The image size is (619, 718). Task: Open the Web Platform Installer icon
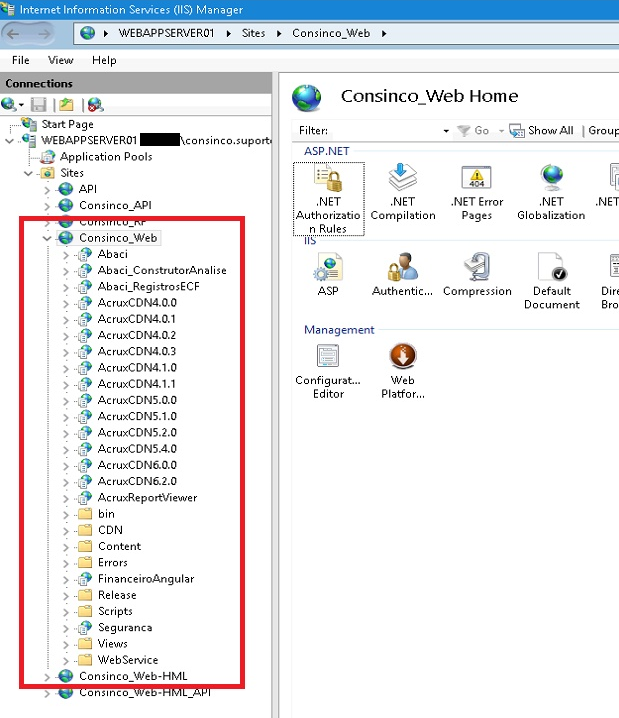point(403,371)
